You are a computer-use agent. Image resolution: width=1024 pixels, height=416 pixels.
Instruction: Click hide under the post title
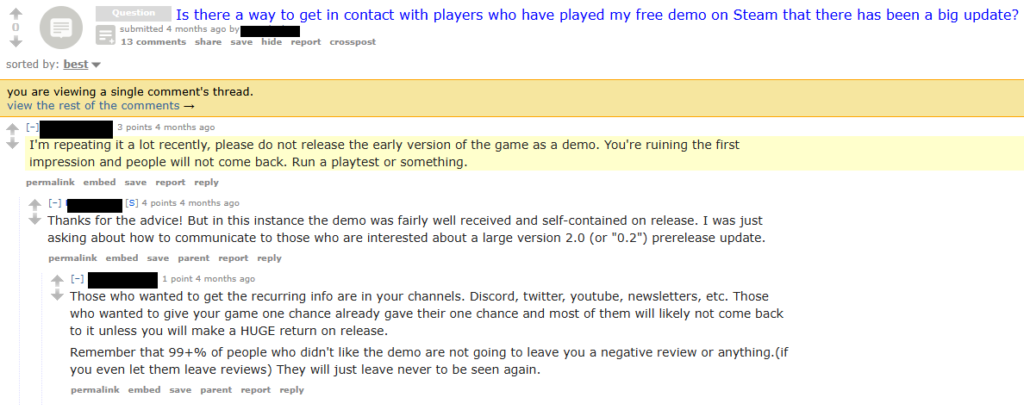coord(272,42)
